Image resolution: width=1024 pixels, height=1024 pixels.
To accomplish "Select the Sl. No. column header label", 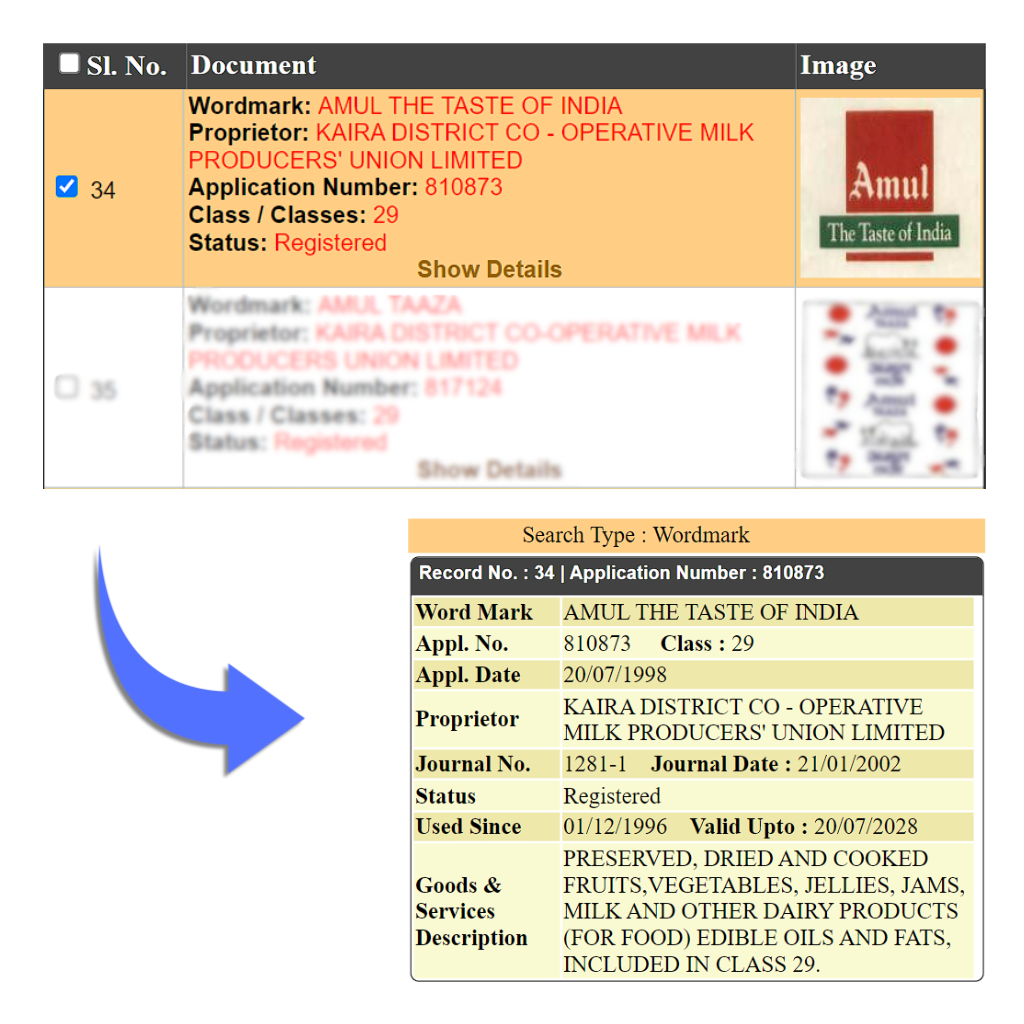I will [126, 66].
